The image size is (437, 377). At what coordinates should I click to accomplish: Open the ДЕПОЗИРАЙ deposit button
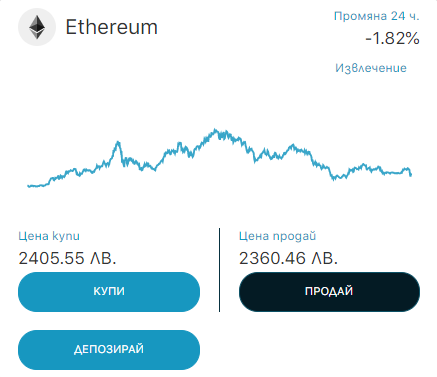(x=109, y=350)
